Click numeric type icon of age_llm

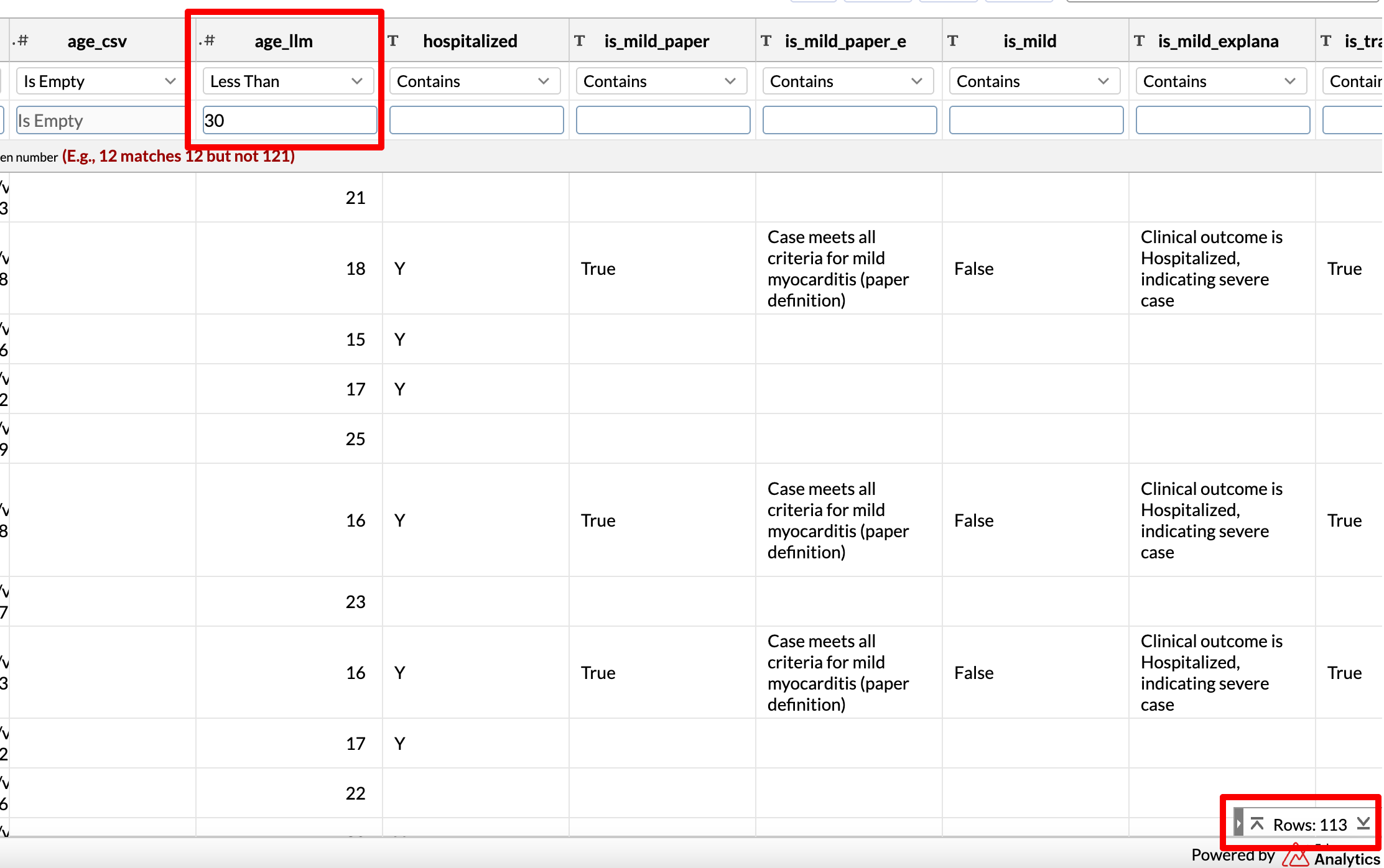pos(208,41)
